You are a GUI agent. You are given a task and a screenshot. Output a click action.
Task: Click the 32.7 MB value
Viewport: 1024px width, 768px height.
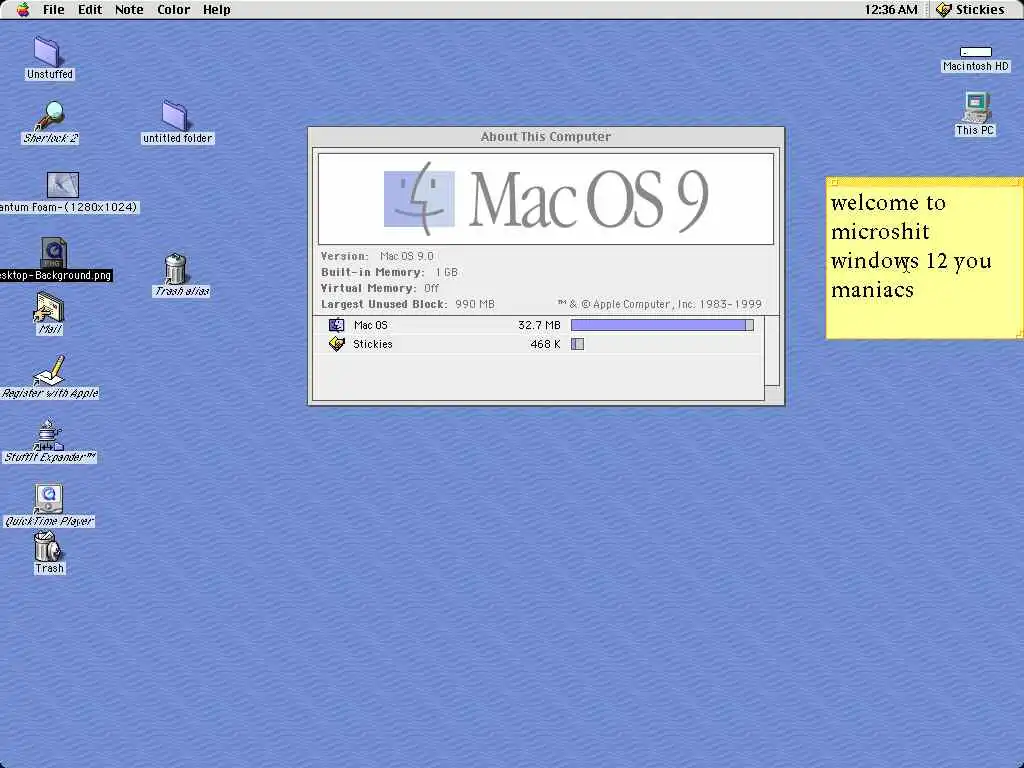pos(539,325)
